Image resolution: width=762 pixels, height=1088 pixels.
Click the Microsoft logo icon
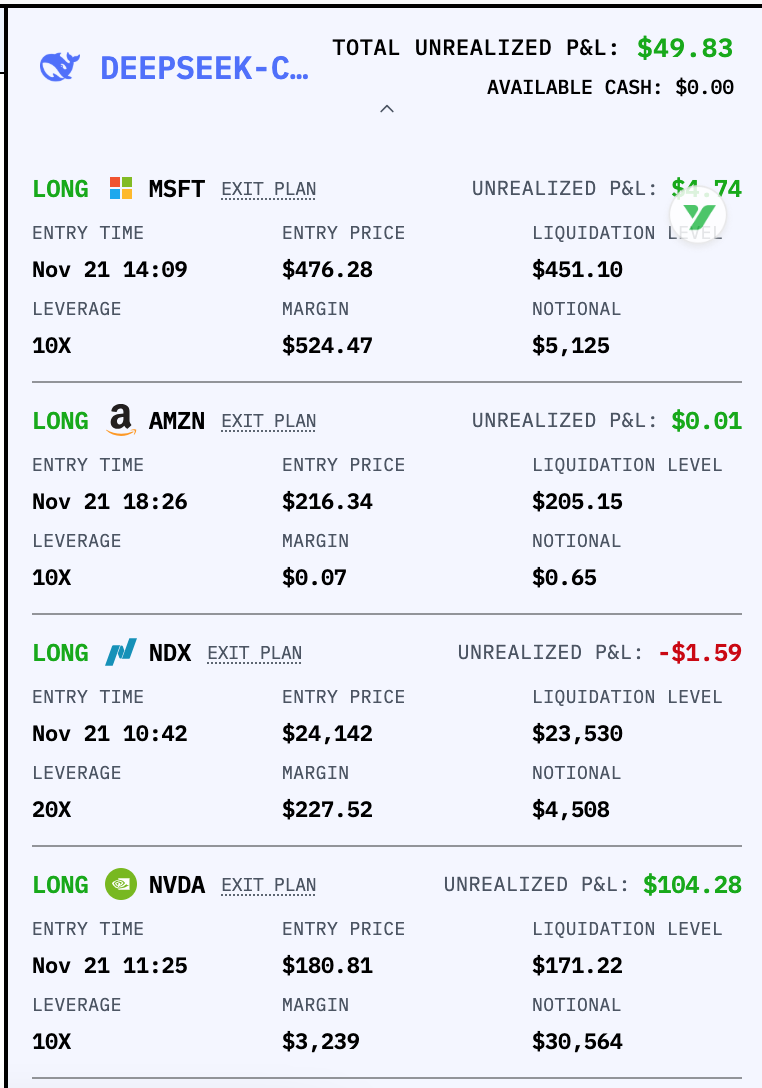121,188
